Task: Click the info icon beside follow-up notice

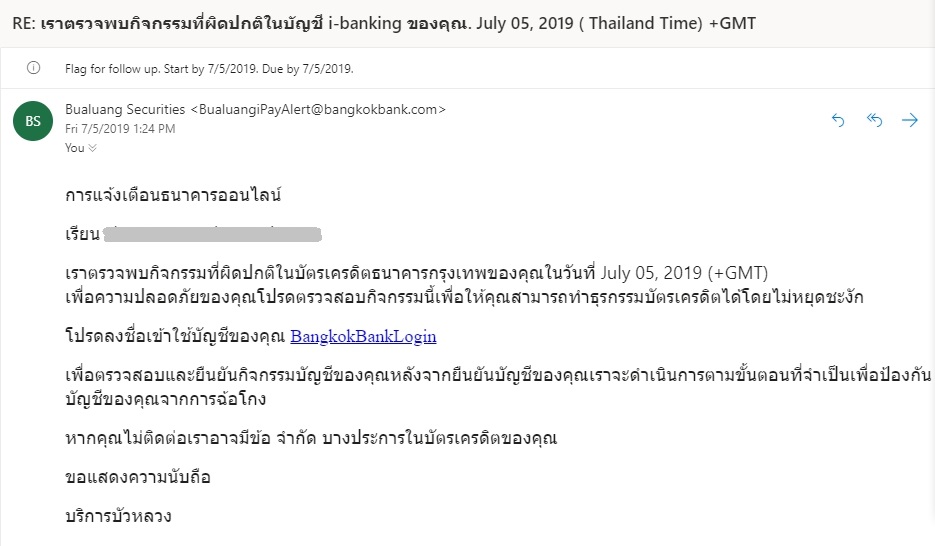Action: (34, 69)
